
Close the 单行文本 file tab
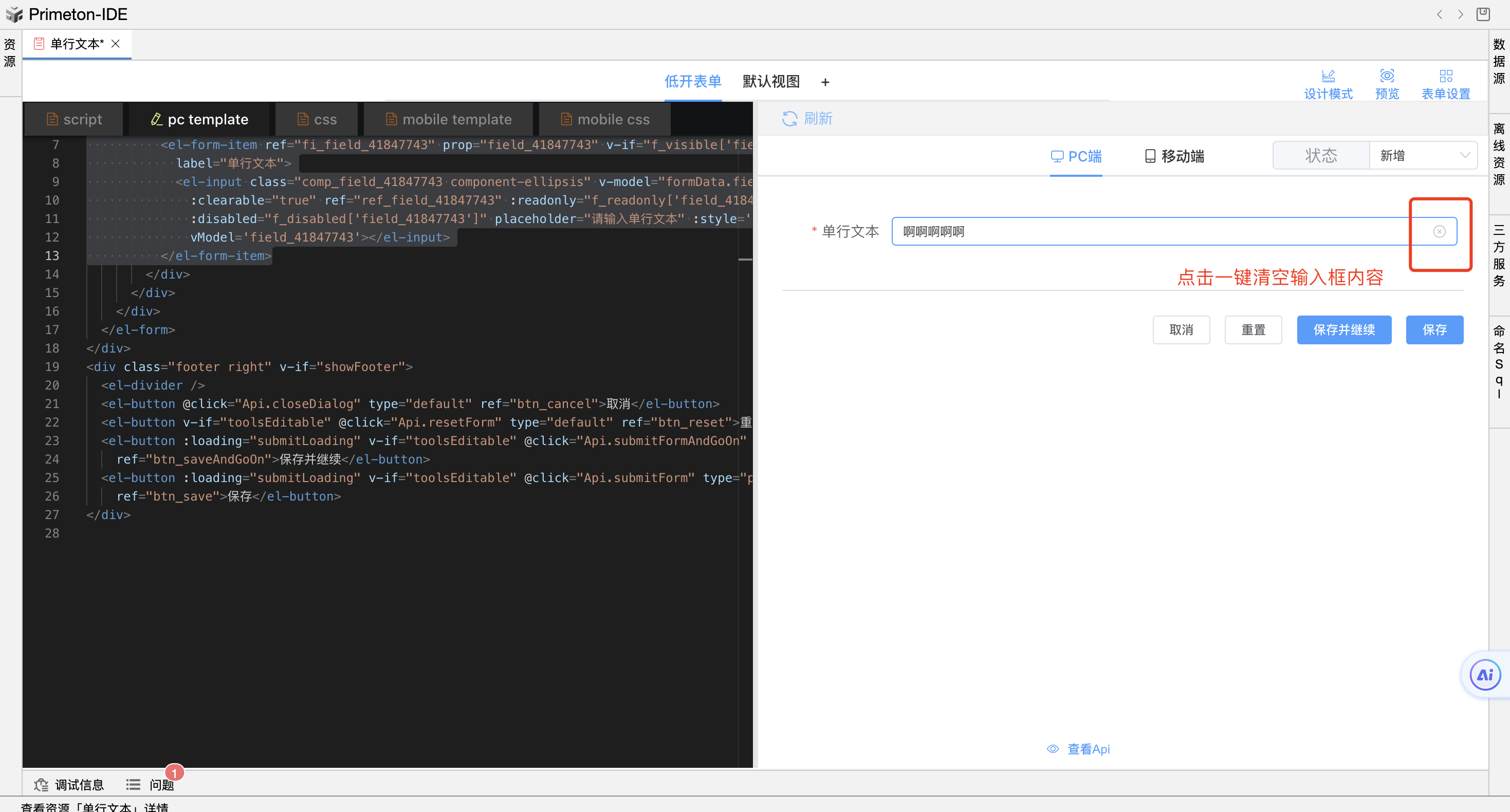[116, 44]
